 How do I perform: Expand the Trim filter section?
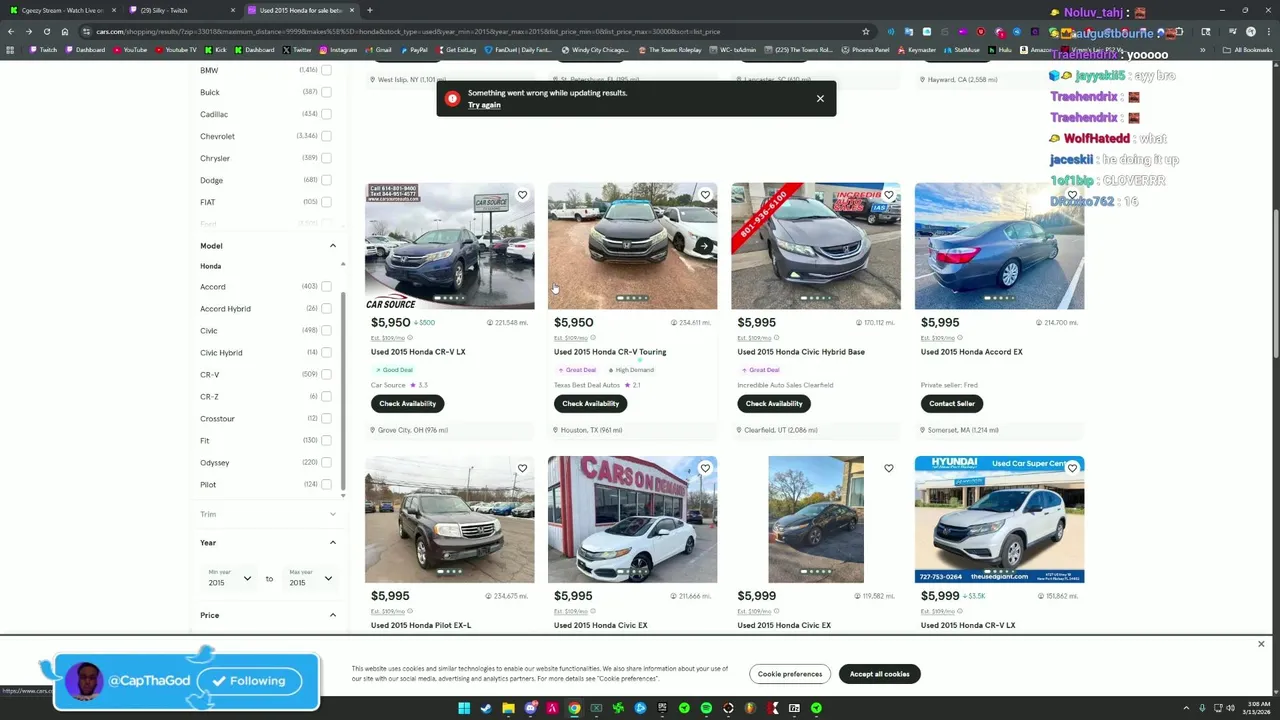[333, 514]
